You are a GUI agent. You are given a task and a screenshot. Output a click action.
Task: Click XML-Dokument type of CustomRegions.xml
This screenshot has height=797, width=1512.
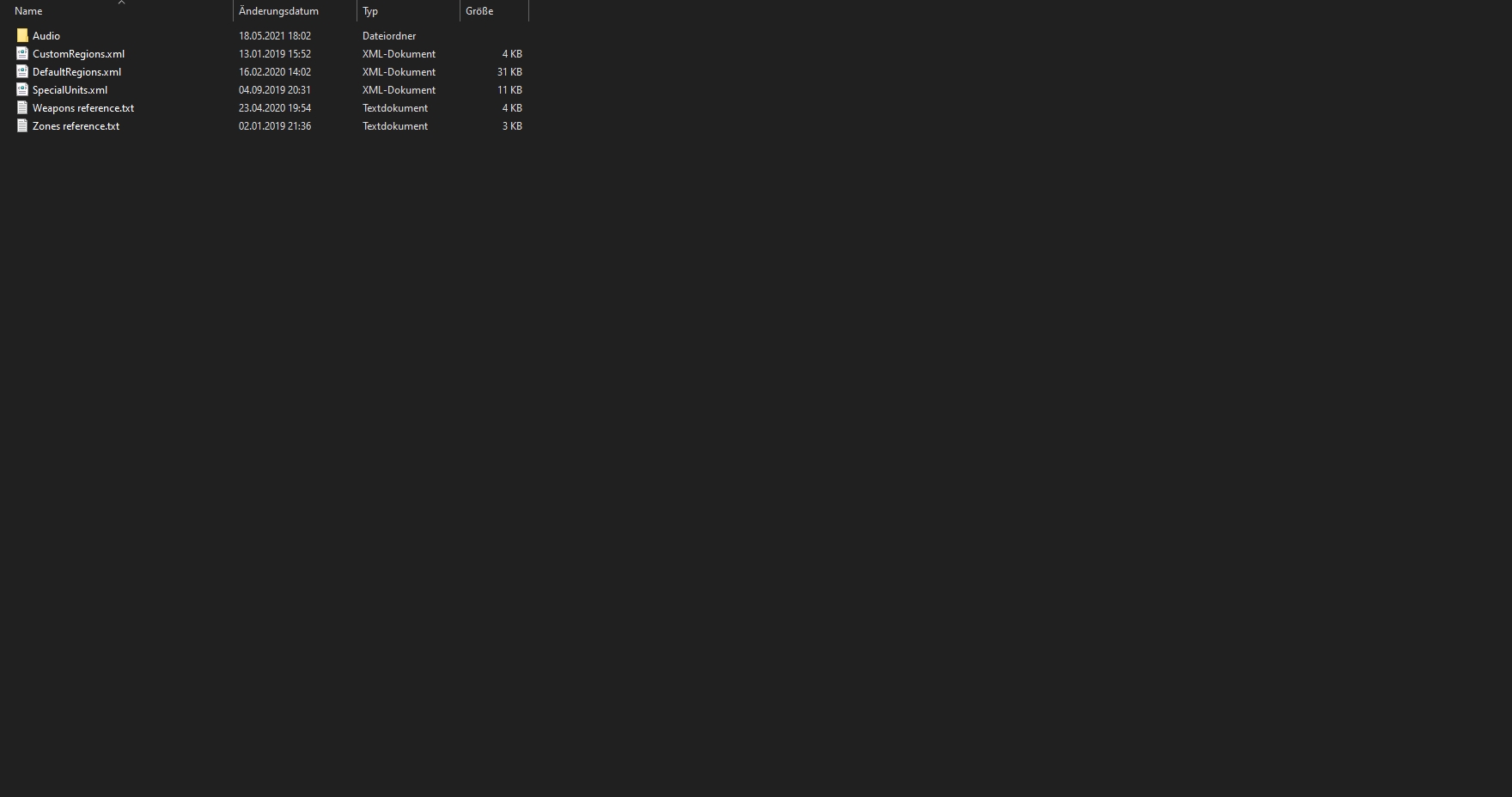pos(399,54)
